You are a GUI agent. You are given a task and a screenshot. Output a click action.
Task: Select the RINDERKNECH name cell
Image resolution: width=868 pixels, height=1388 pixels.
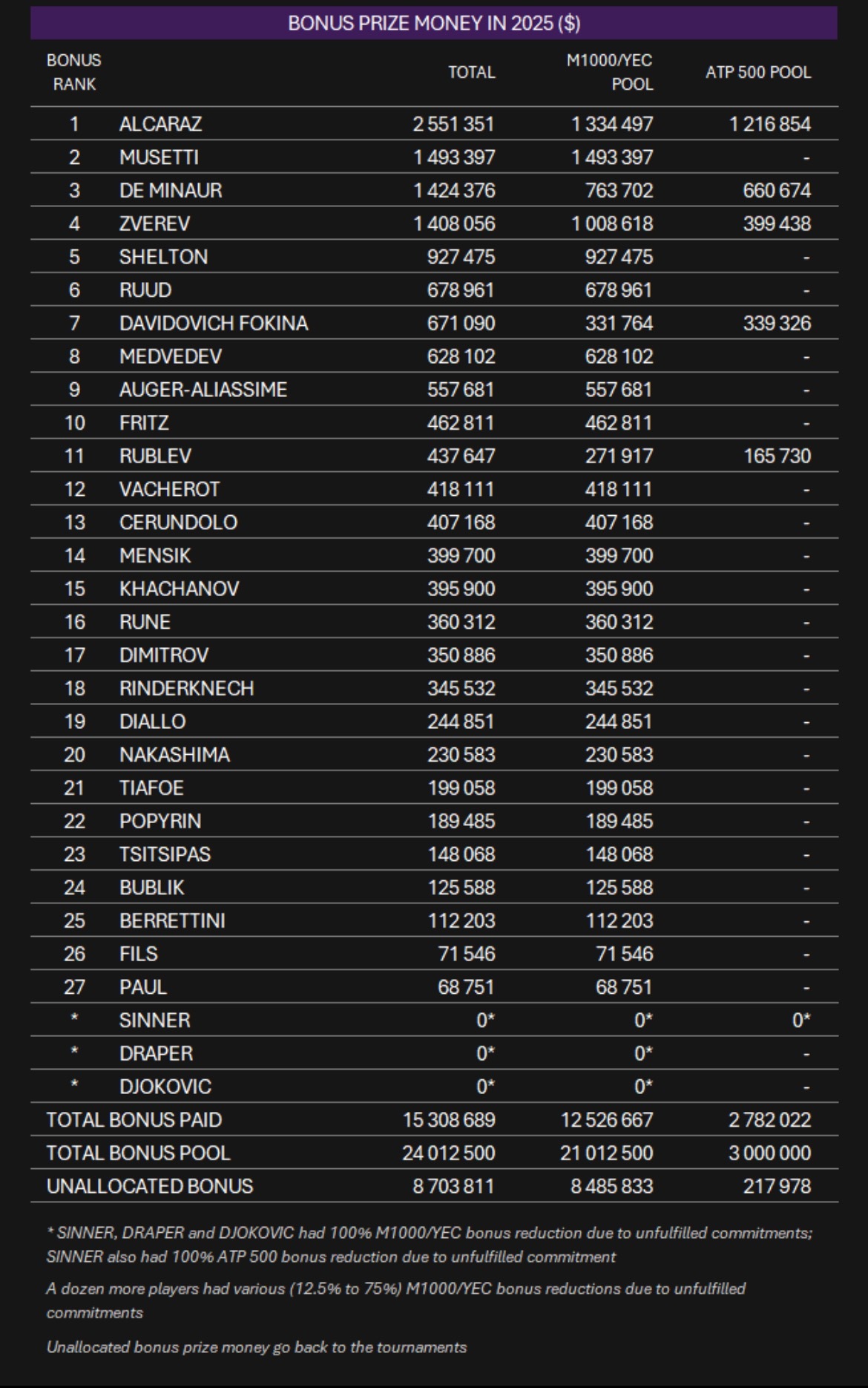(x=186, y=688)
